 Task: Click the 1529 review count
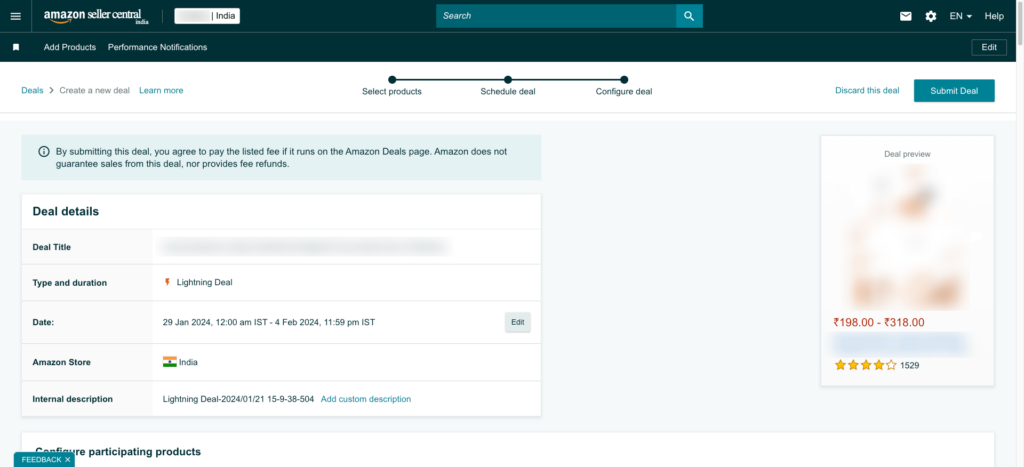point(910,366)
